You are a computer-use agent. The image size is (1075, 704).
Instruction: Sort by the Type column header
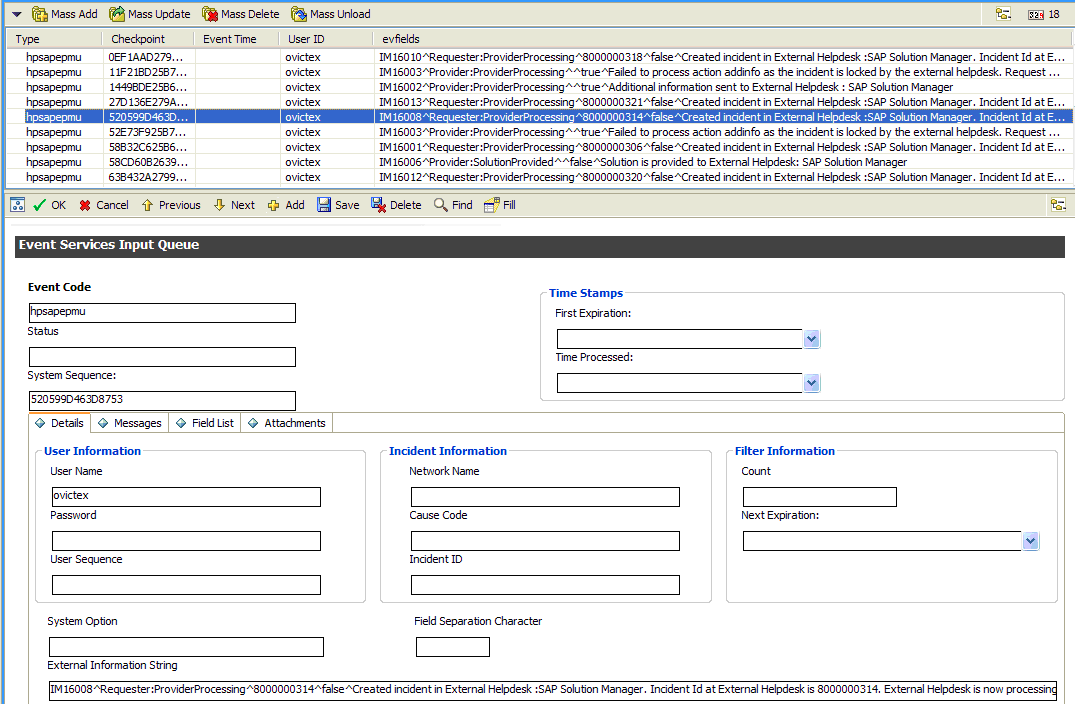pyautogui.click(x=54, y=39)
